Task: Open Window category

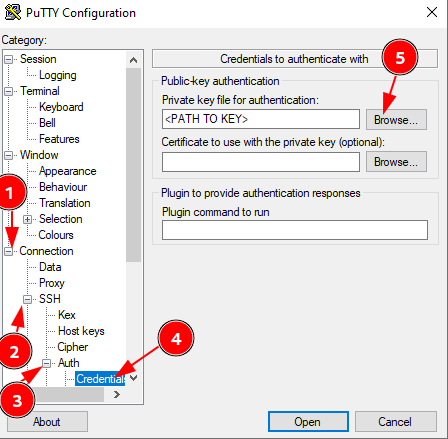Action: (x=39, y=155)
